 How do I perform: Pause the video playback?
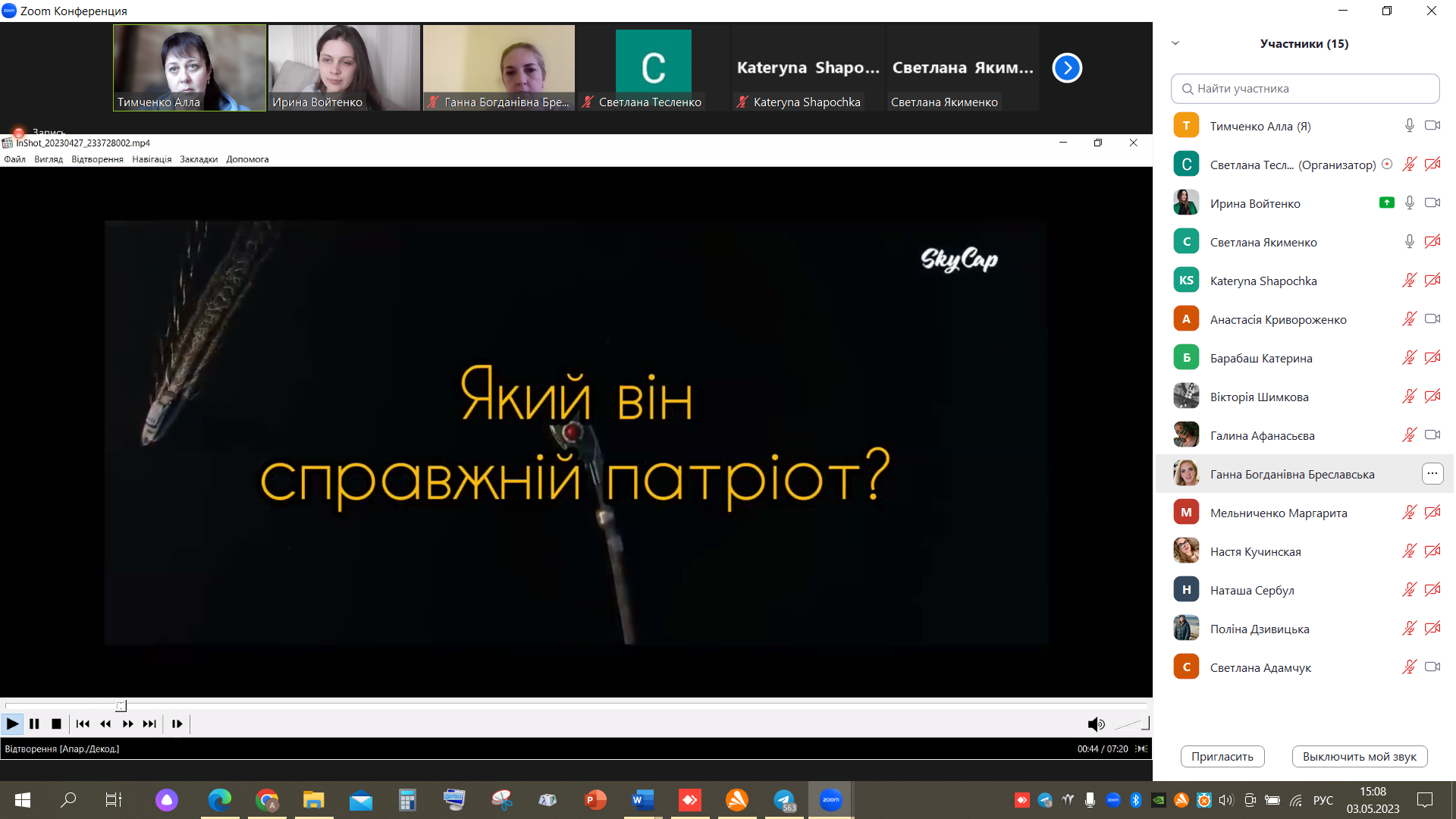click(x=34, y=724)
